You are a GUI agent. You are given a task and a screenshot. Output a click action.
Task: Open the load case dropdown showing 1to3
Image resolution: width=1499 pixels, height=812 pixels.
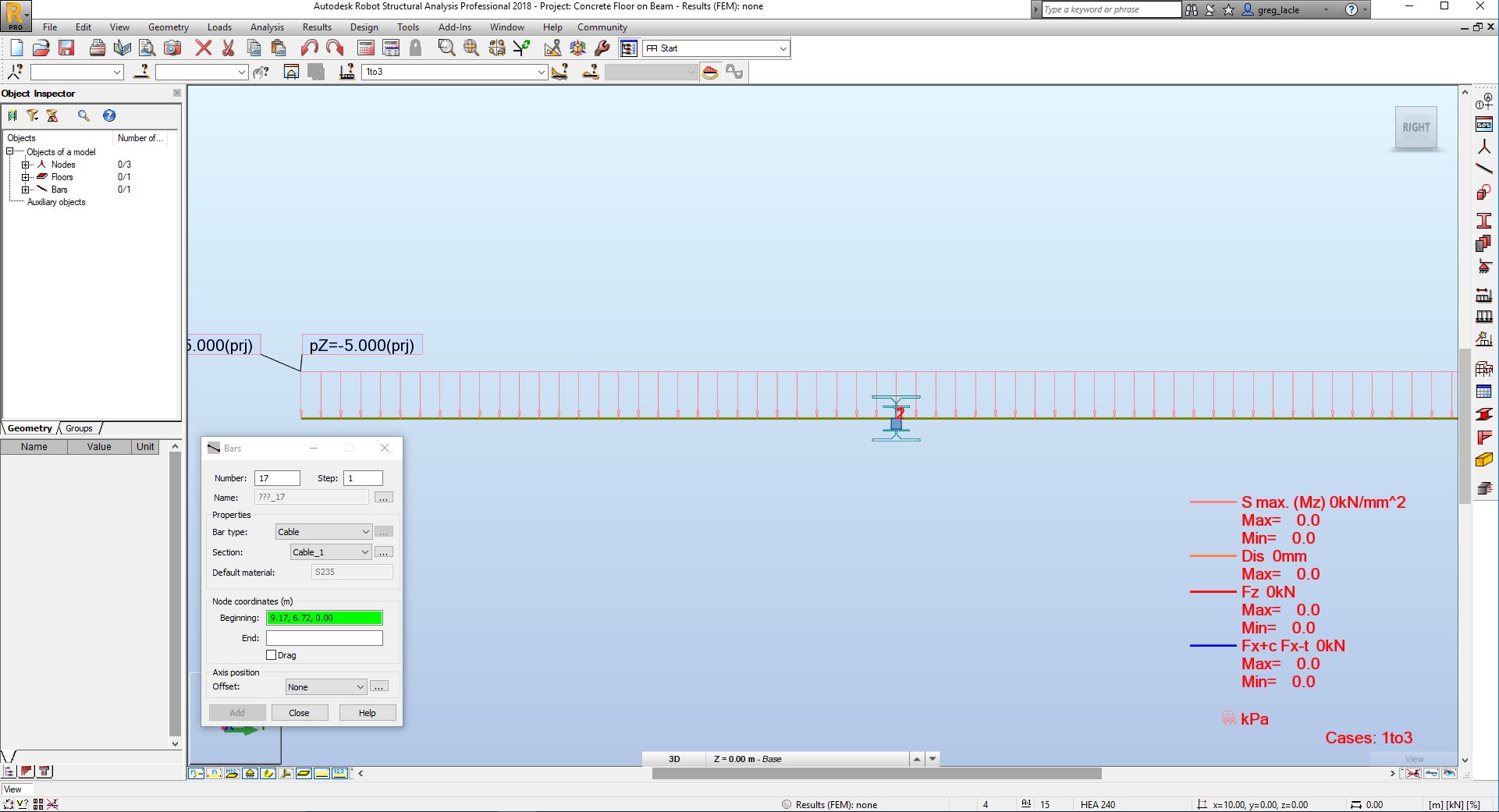tap(542, 72)
